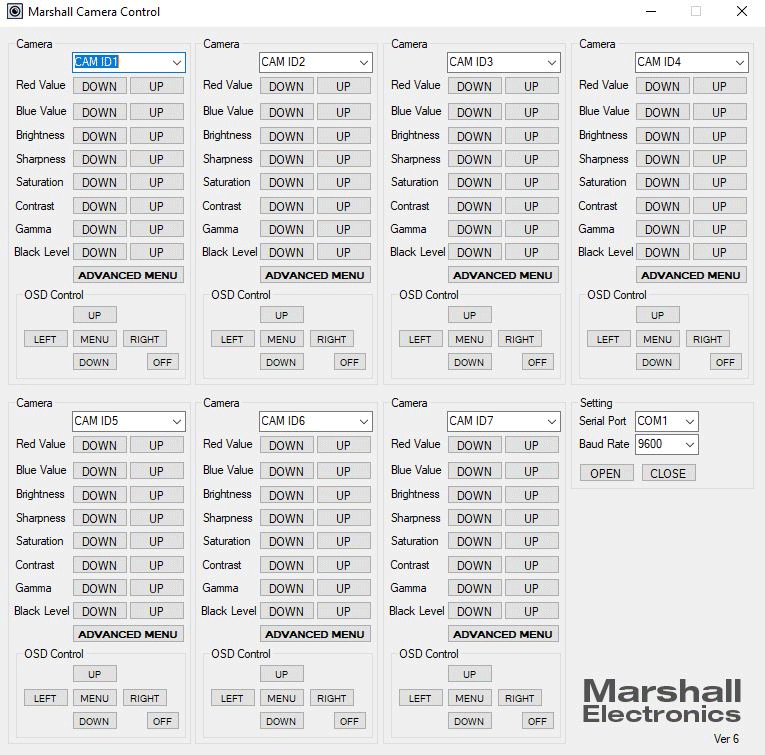
Task: Click the Marshall Camera Control title bar icon
Action: [x=15, y=11]
